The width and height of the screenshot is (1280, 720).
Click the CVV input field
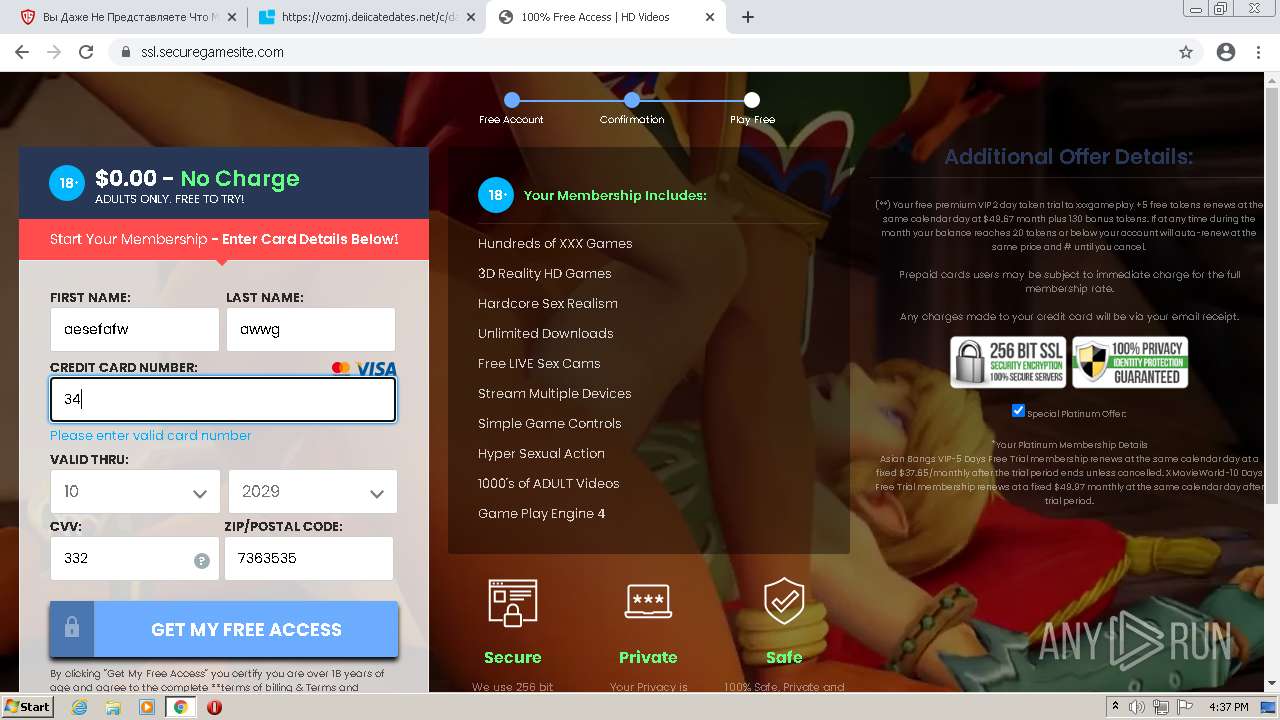[x=135, y=558]
